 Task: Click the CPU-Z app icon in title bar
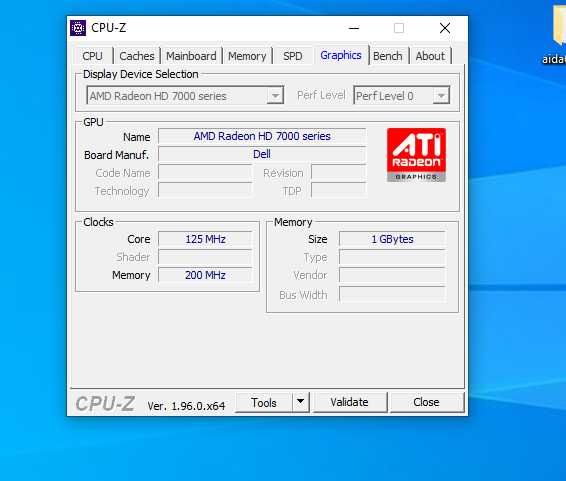pyautogui.click(x=78, y=28)
